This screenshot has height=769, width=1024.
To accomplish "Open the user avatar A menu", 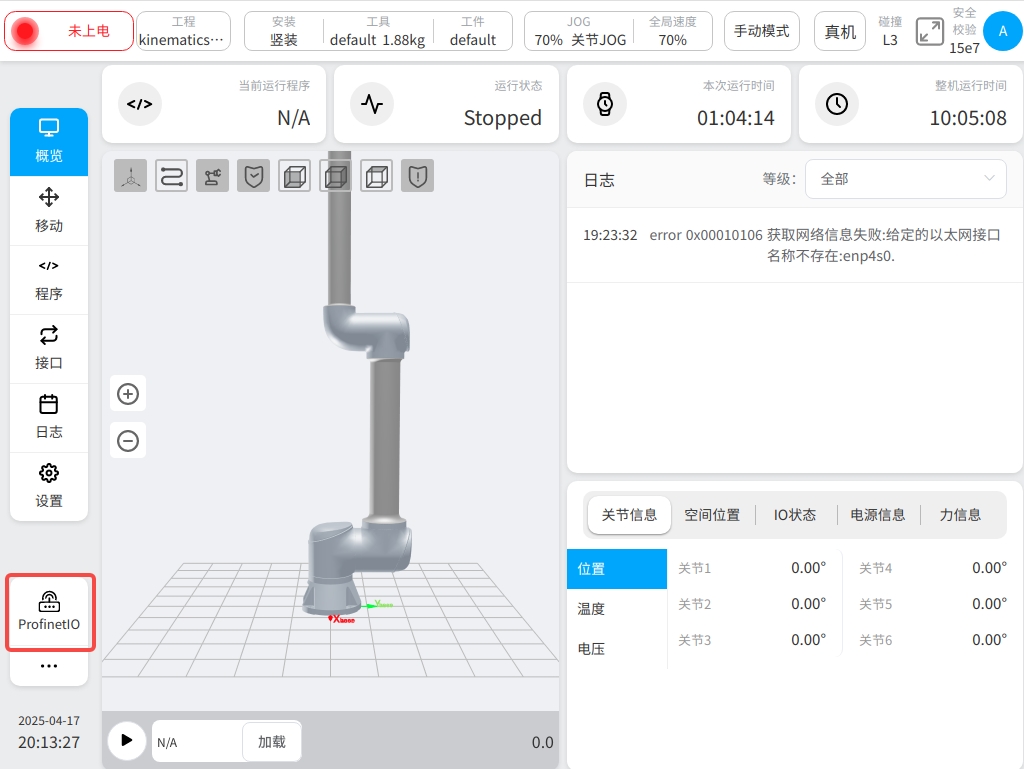I will [x=1002, y=31].
